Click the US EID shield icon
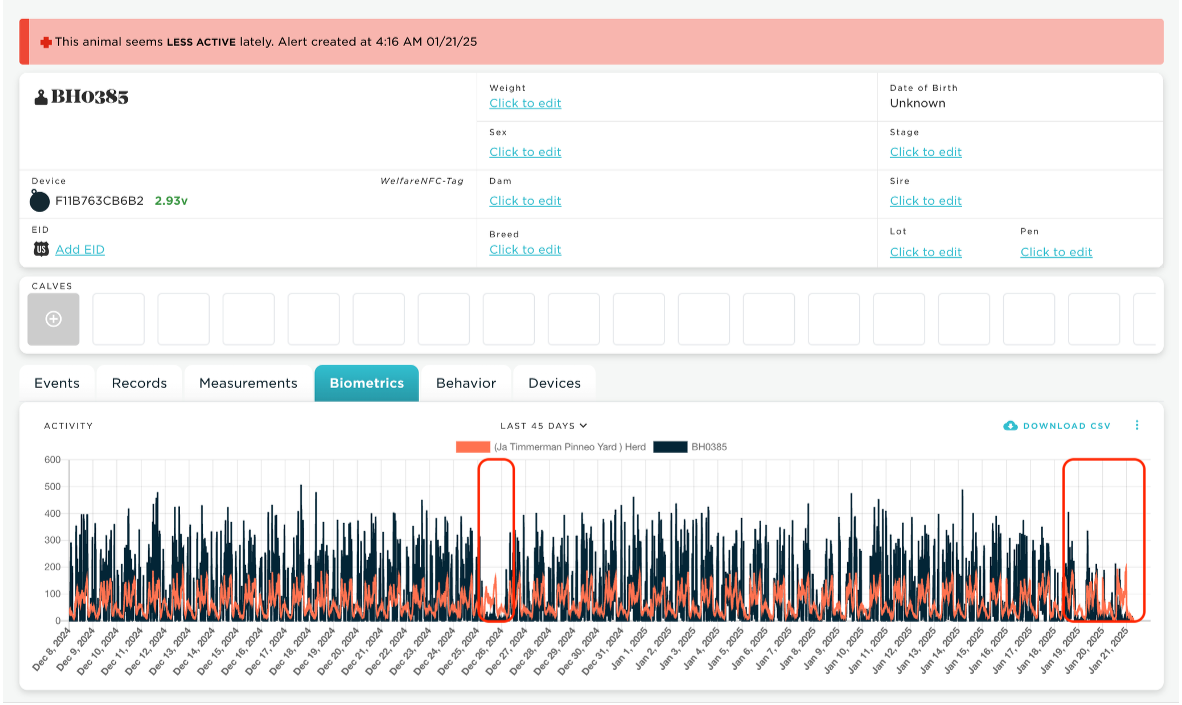This screenshot has width=1182, height=705. tap(41, 250)
